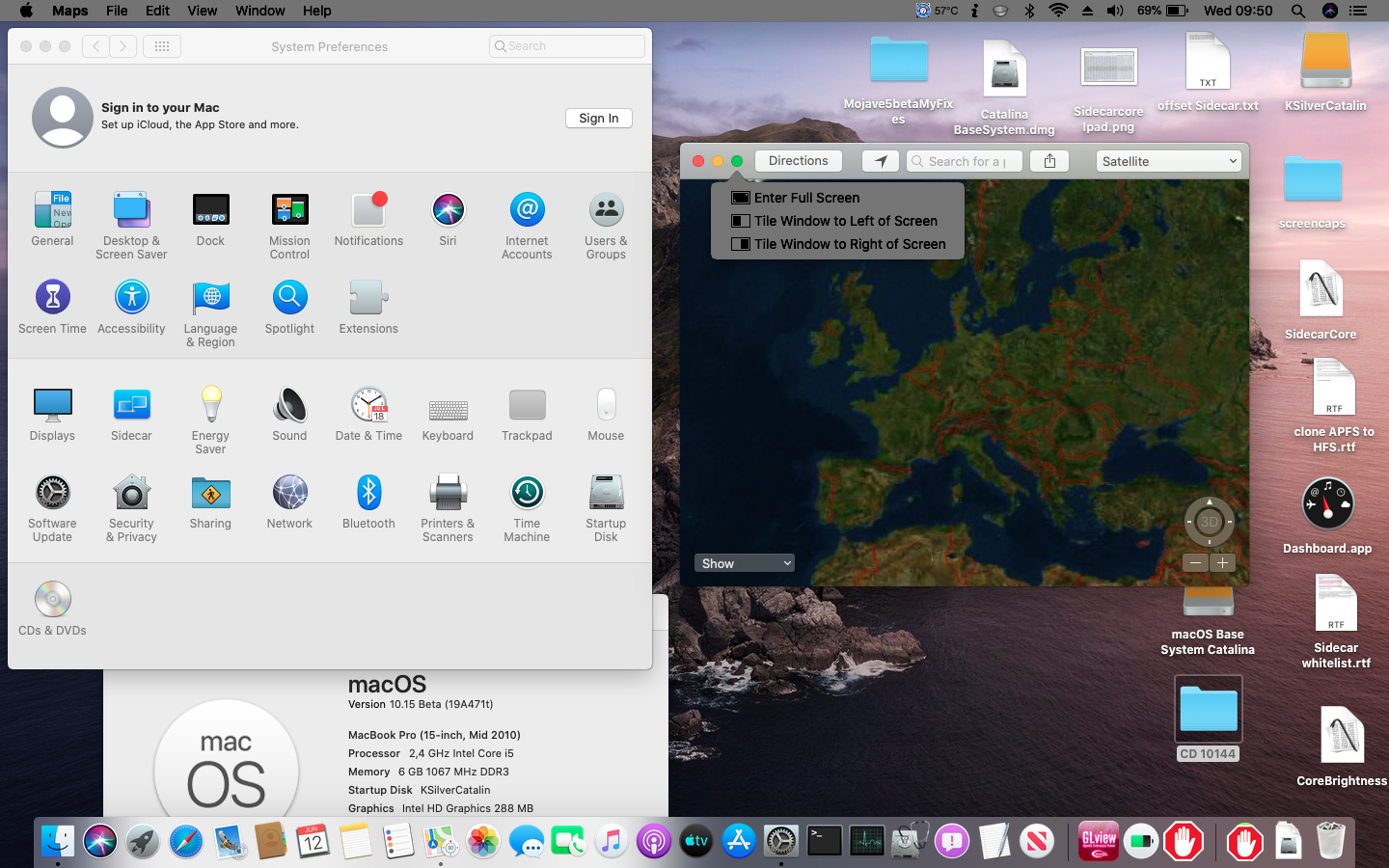Click the Sign In button
This screenshot has width=1389, height=868.
click(598, 118)
